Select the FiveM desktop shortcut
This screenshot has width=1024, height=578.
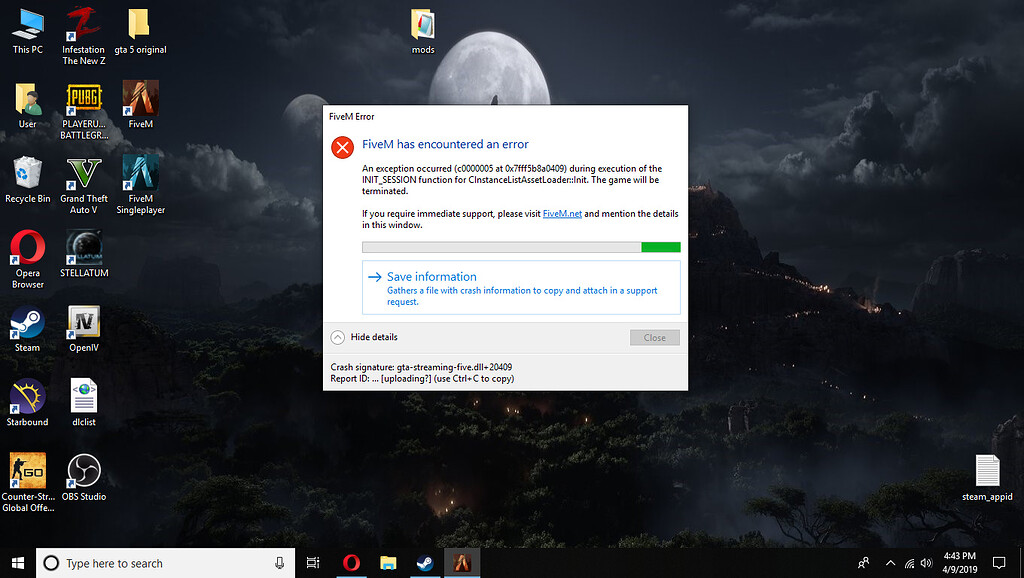click(140, 104)
